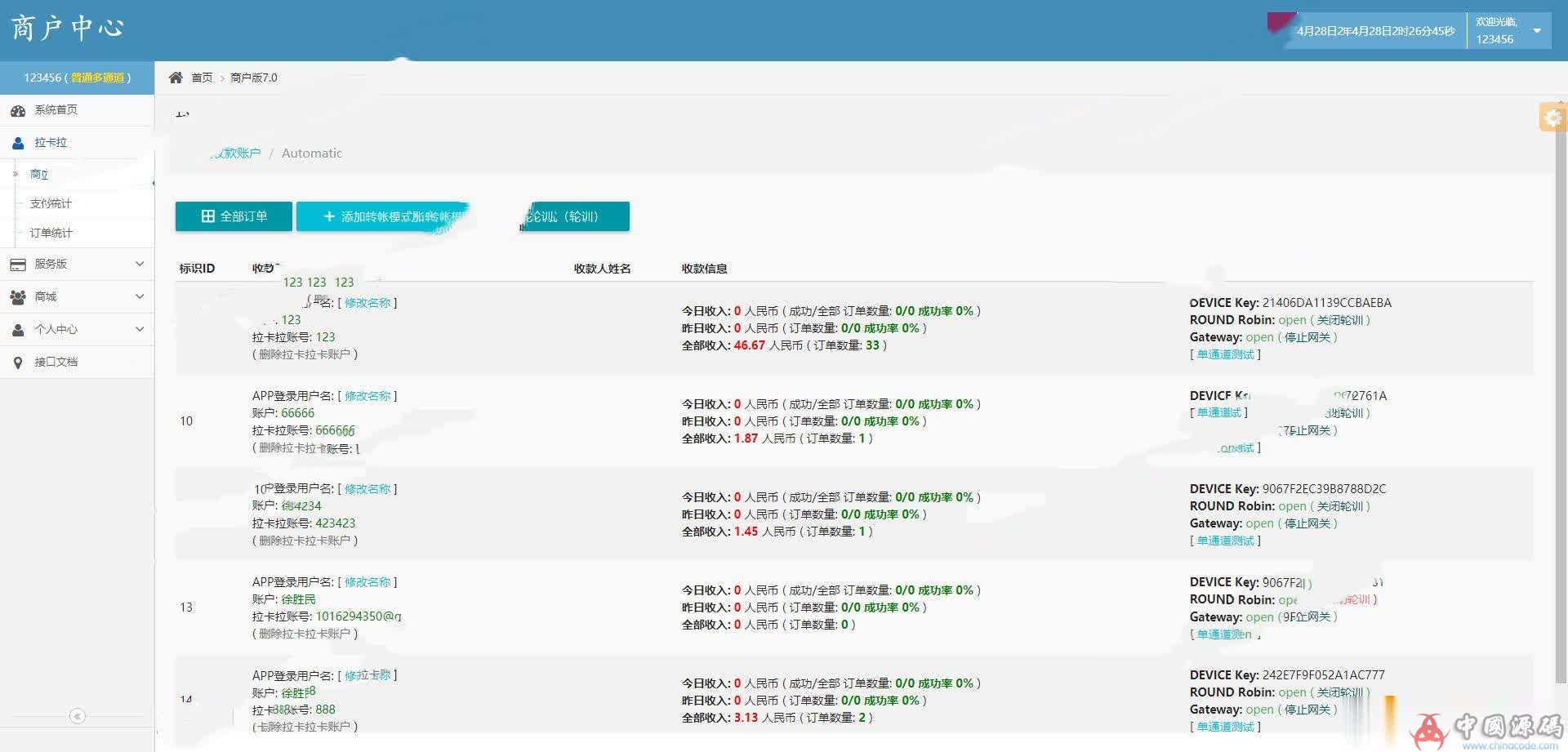Turn off round robin via first row 关闭轮训
Screen dimensions: 1568x752
pyautogui.click(x=1339, y=320)
